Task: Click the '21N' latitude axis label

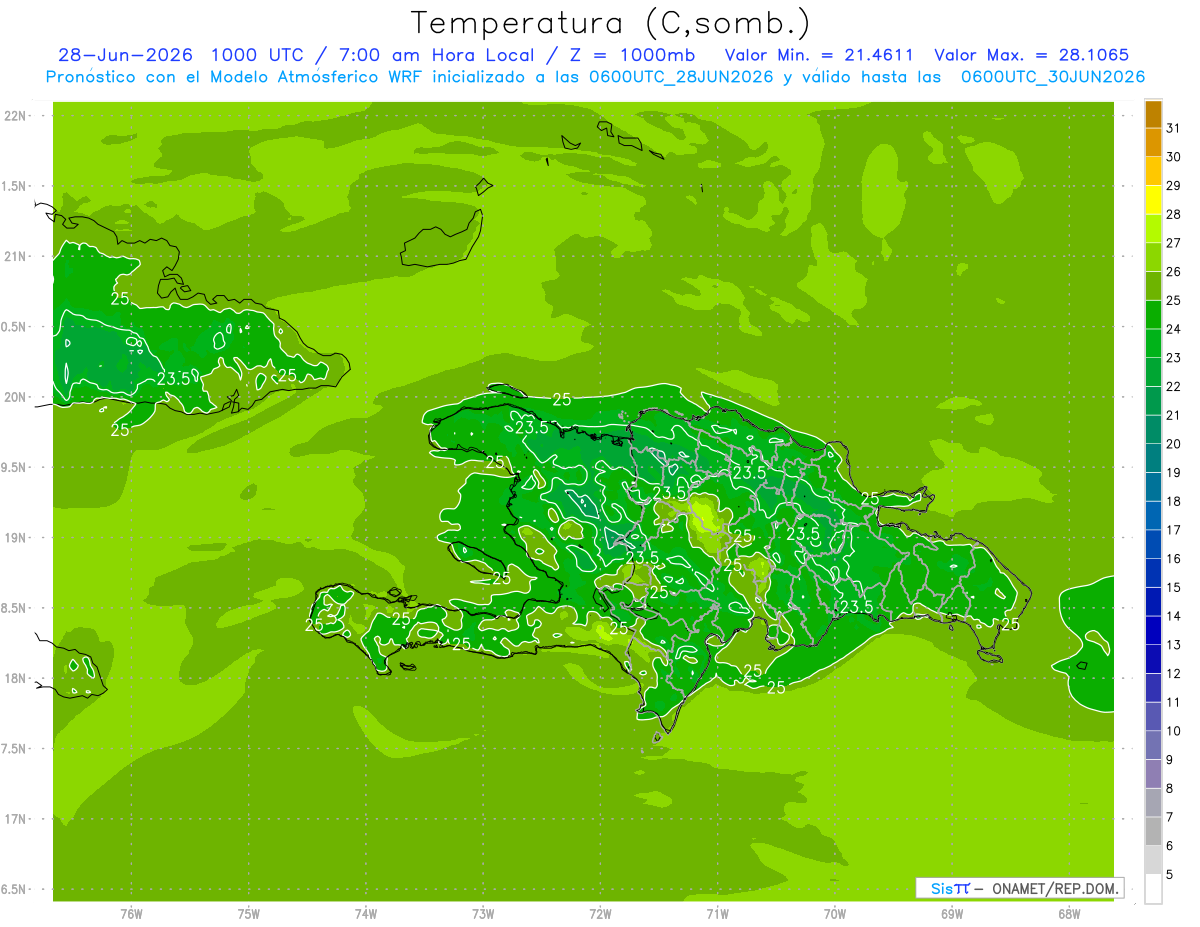Action: tap(16, 256)
